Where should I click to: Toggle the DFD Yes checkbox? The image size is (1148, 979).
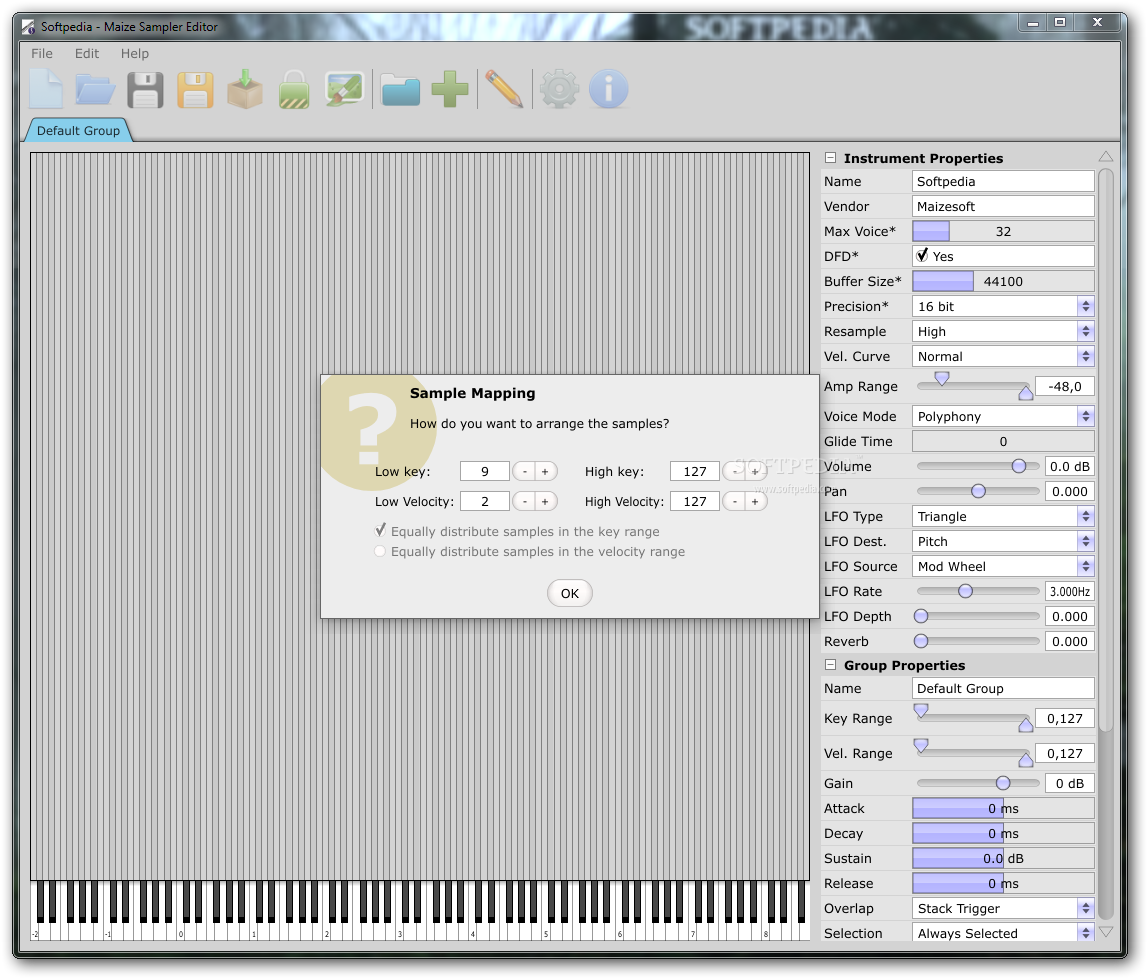922,256
